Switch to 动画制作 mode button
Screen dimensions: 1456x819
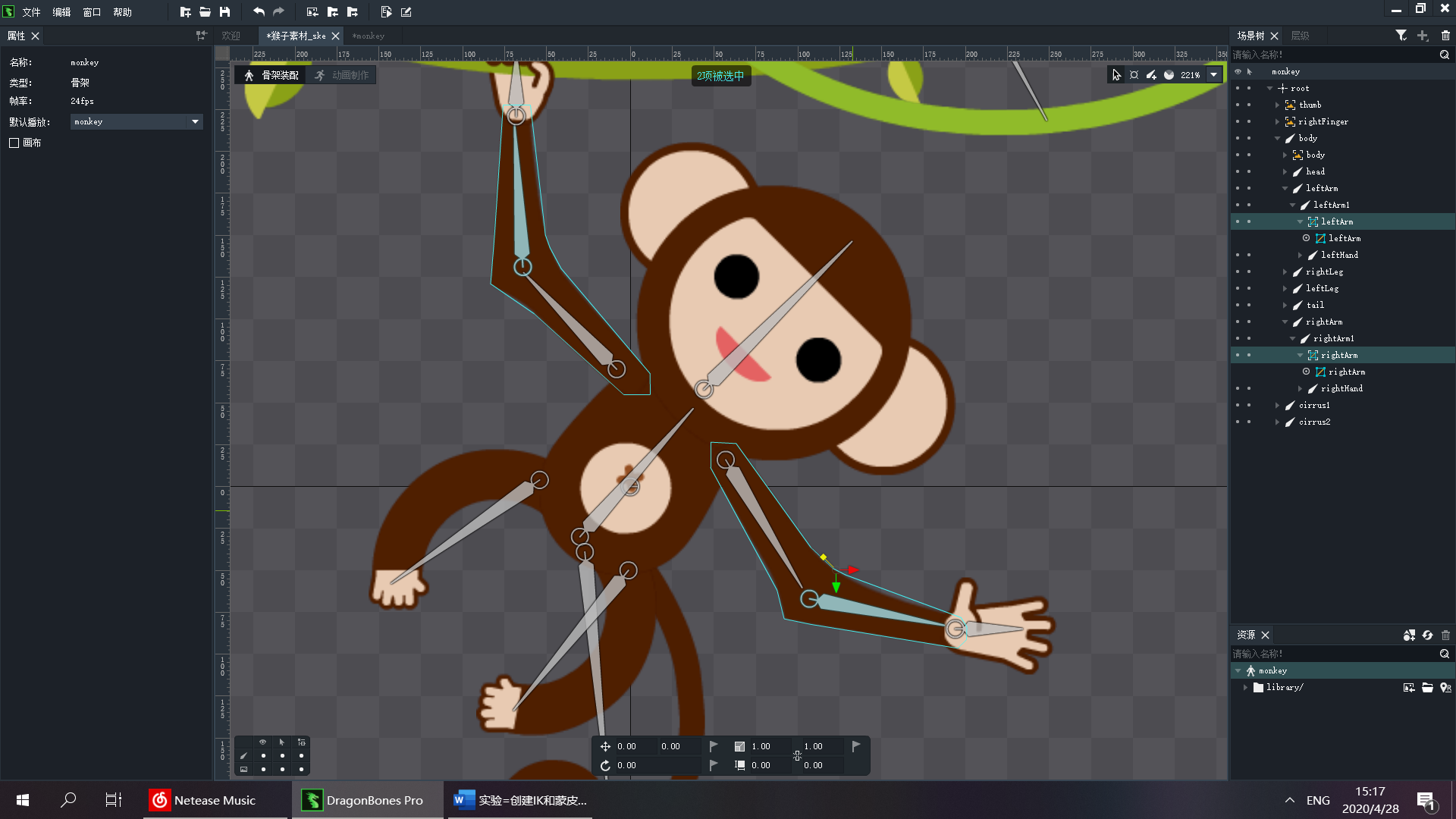(x=343, y=75)
